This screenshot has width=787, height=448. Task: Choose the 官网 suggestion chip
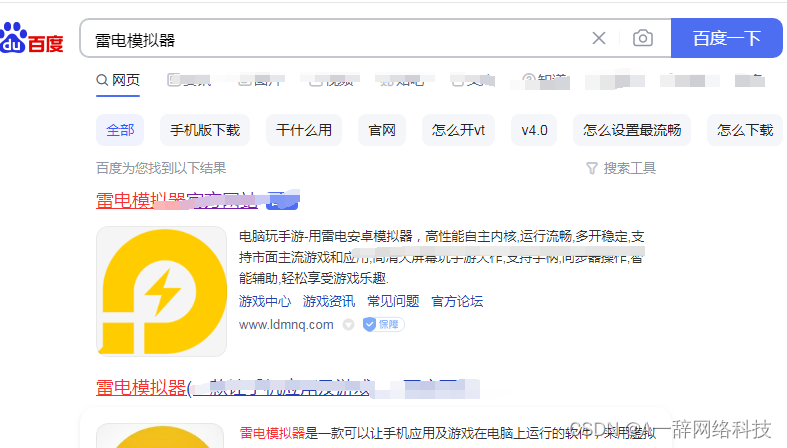coord(382,130)
